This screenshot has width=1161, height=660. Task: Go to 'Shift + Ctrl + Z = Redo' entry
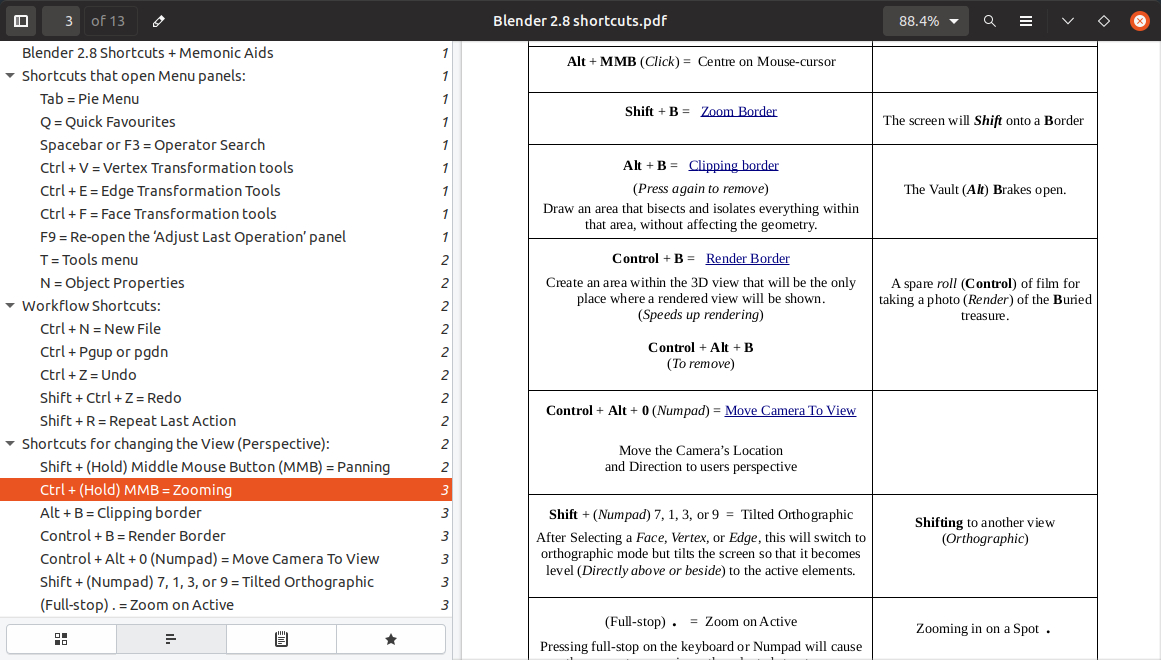pos(226,397)
